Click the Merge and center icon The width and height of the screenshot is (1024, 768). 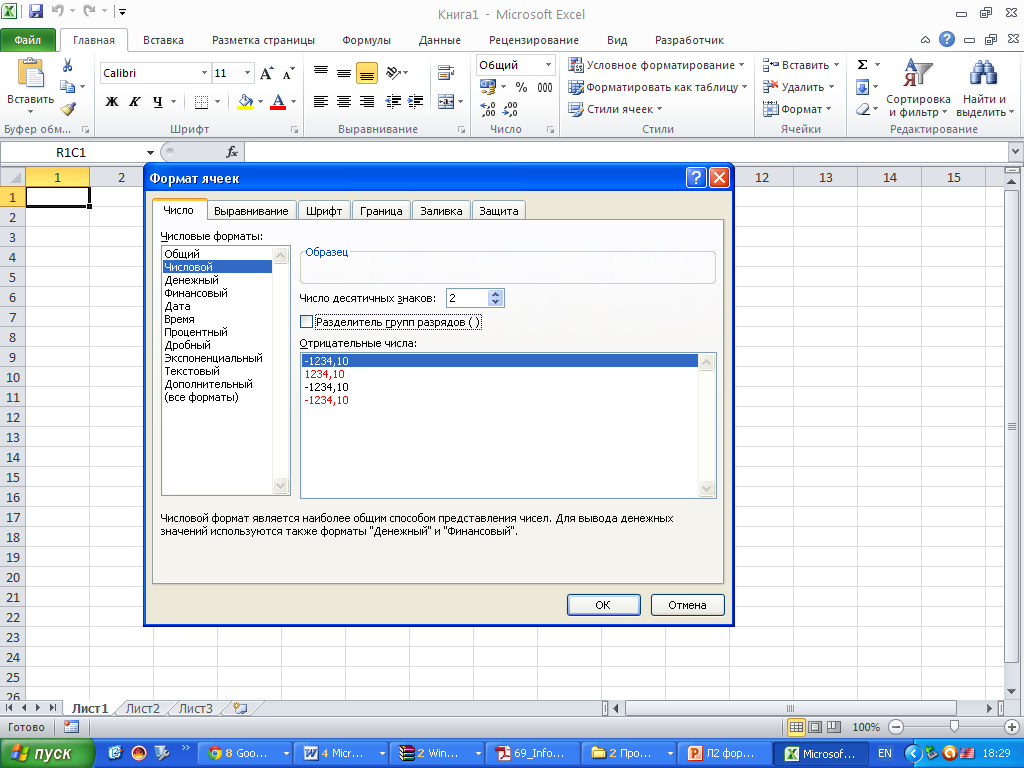click(445, 101)
